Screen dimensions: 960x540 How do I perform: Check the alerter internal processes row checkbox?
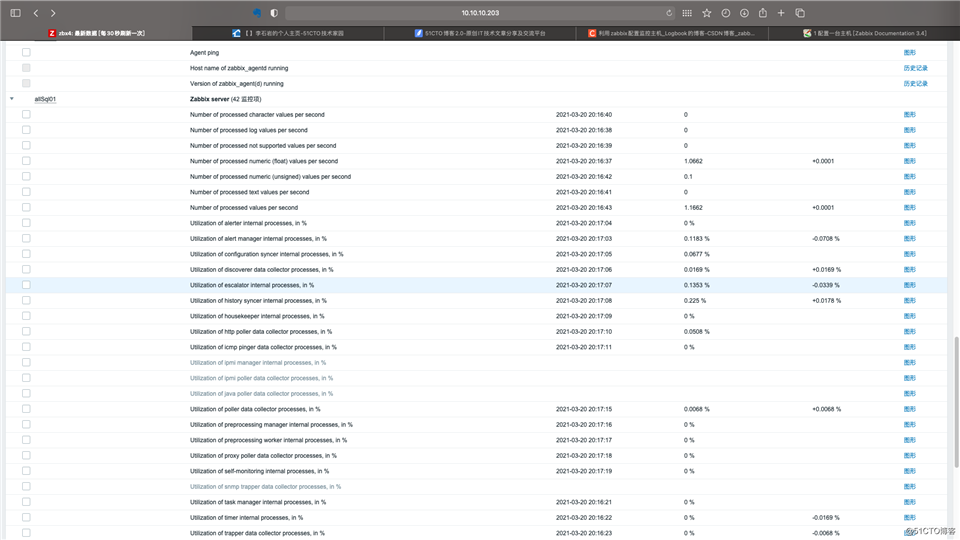click(x=26, y=223)
